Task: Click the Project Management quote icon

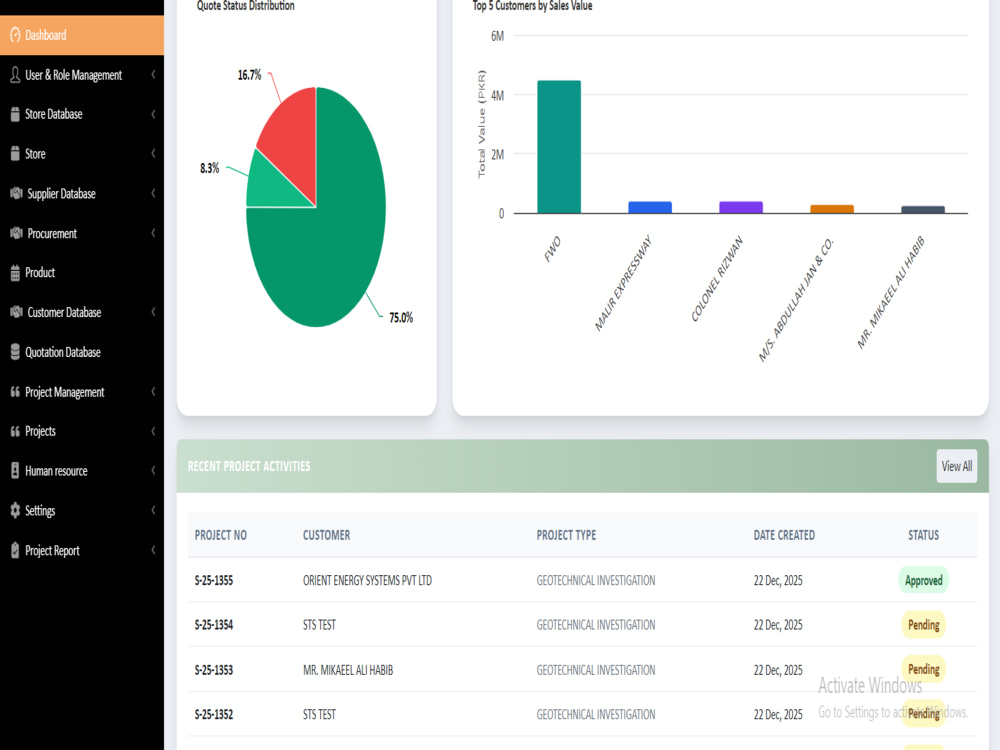Action: point(15,392)
